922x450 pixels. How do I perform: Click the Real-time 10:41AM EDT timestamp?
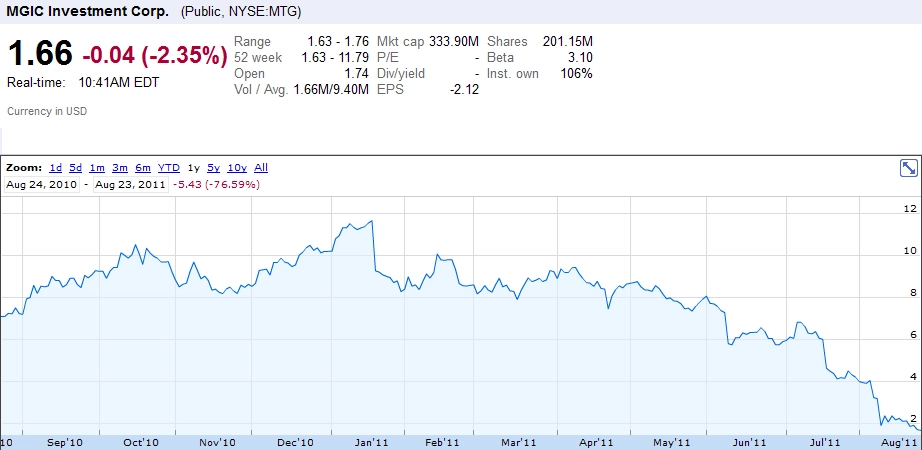point(83,83)
